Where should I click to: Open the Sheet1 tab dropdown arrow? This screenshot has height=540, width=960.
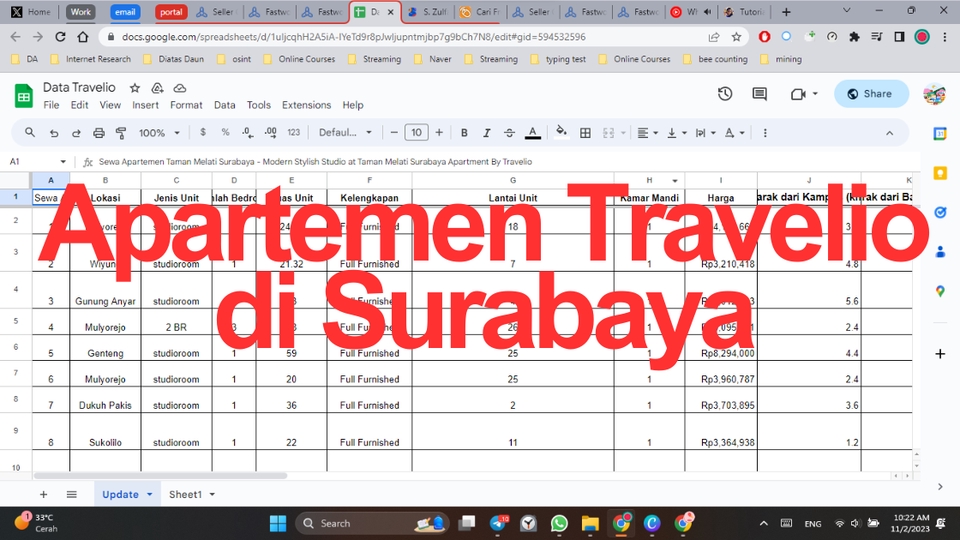click(x=212, y=494)
